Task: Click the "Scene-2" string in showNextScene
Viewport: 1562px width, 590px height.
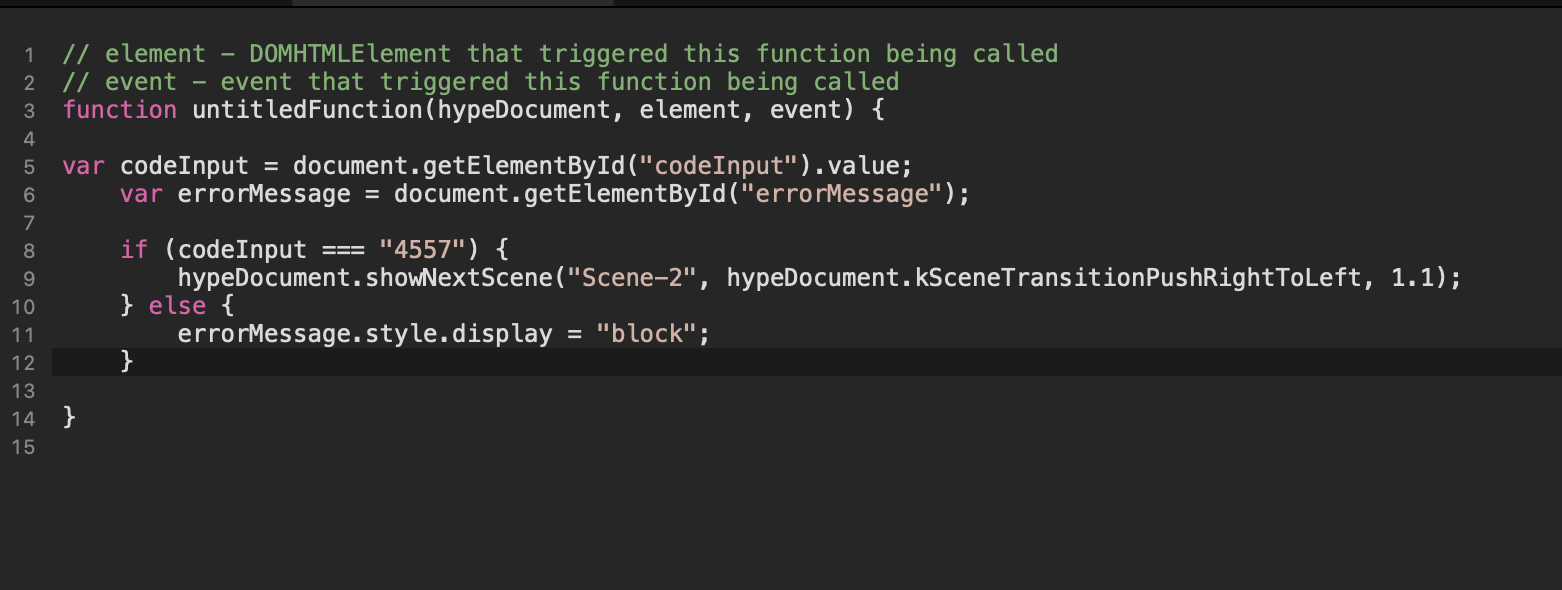Action: (x=631, y=278)
